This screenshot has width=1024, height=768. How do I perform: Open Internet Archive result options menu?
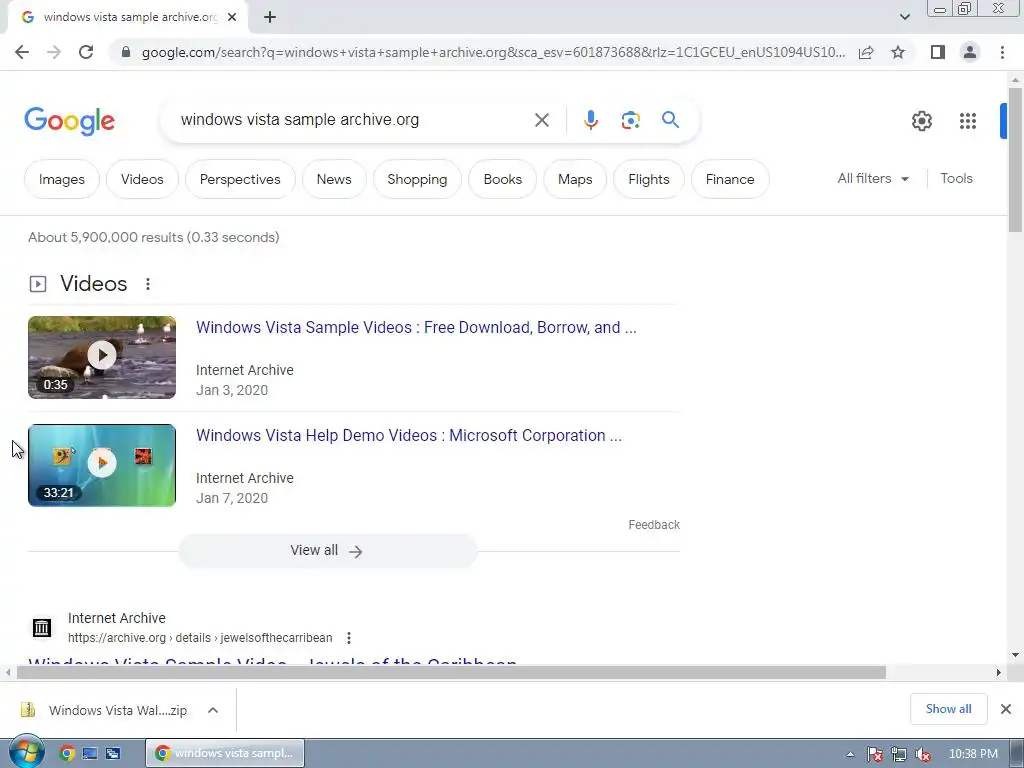349,638
